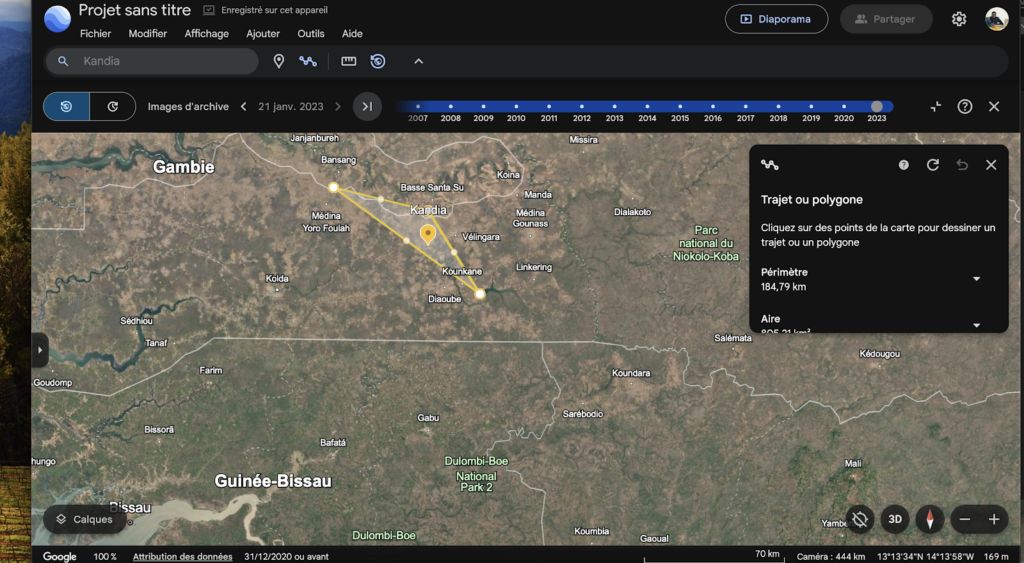Reset orientation with the compass

coord(929,519)
